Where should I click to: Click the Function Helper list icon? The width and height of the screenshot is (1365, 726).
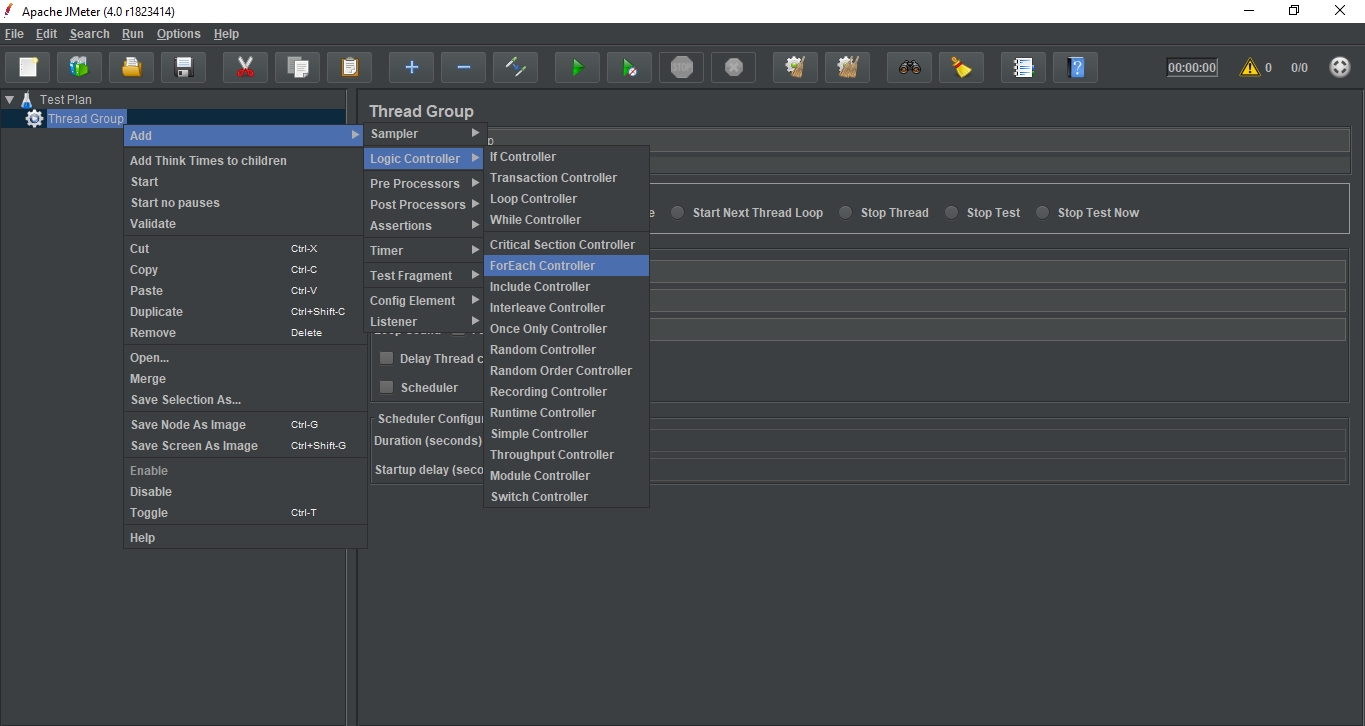pyautogui.click(x=1023, y=68)
